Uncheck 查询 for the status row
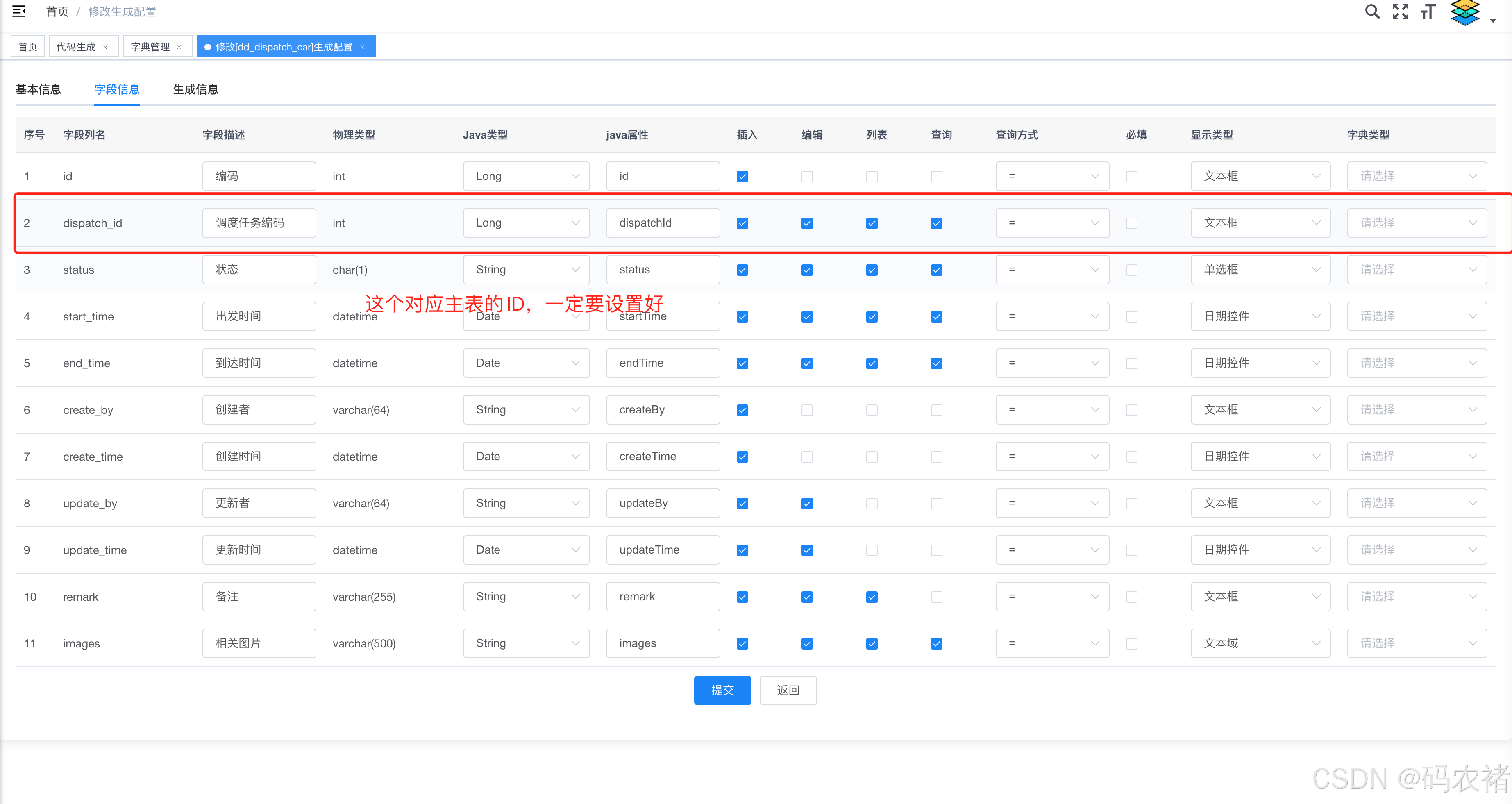Viewport: 1512px width, 804px height. [x=936, y=270]
